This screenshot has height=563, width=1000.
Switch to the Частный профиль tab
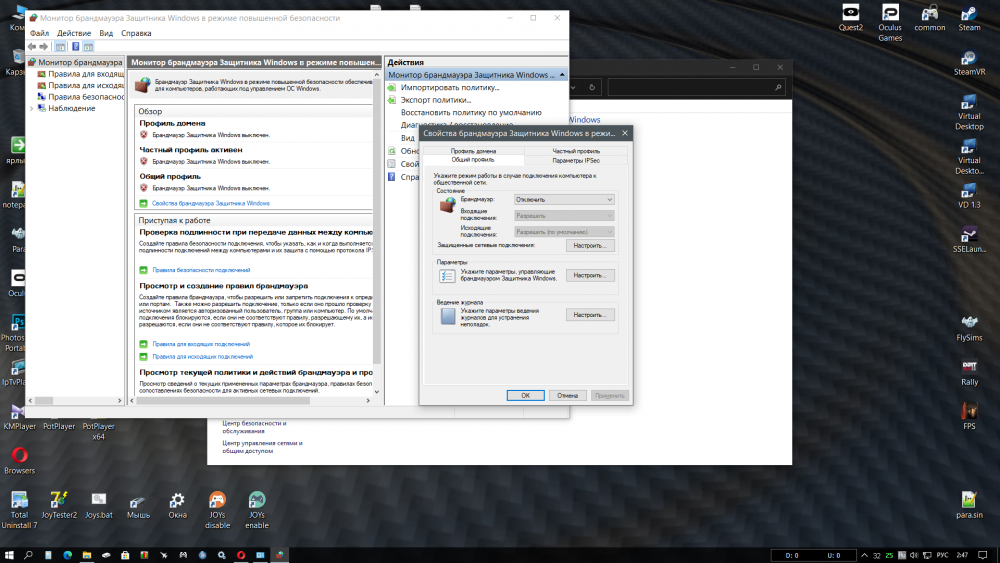(576, 151)
